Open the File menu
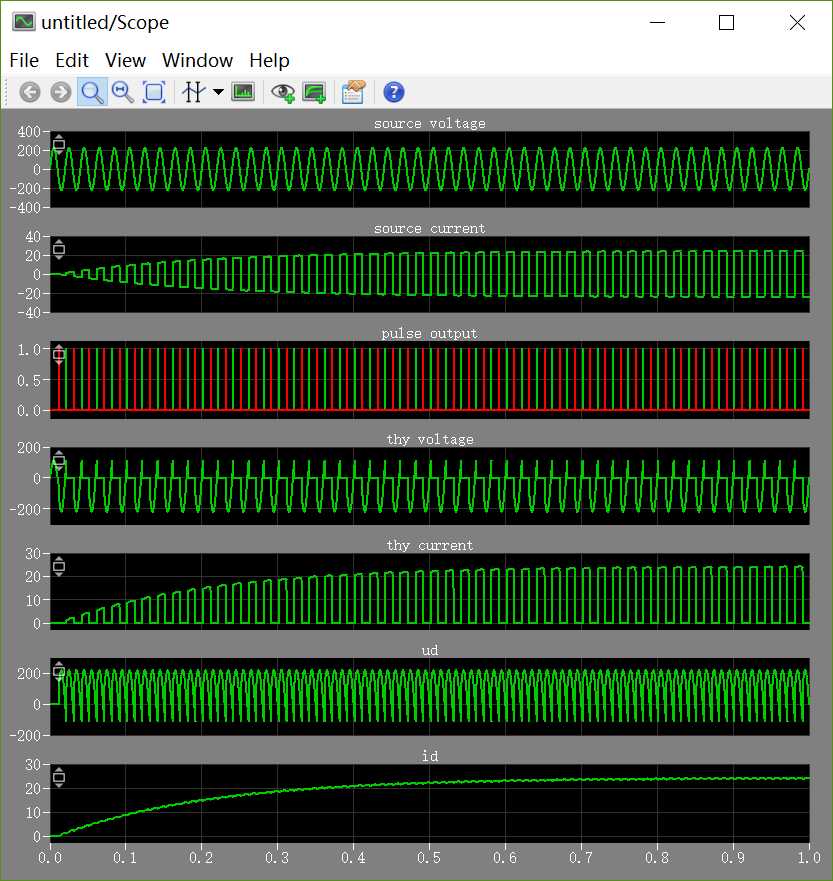 pyautogui.click(x=24, y=60)
